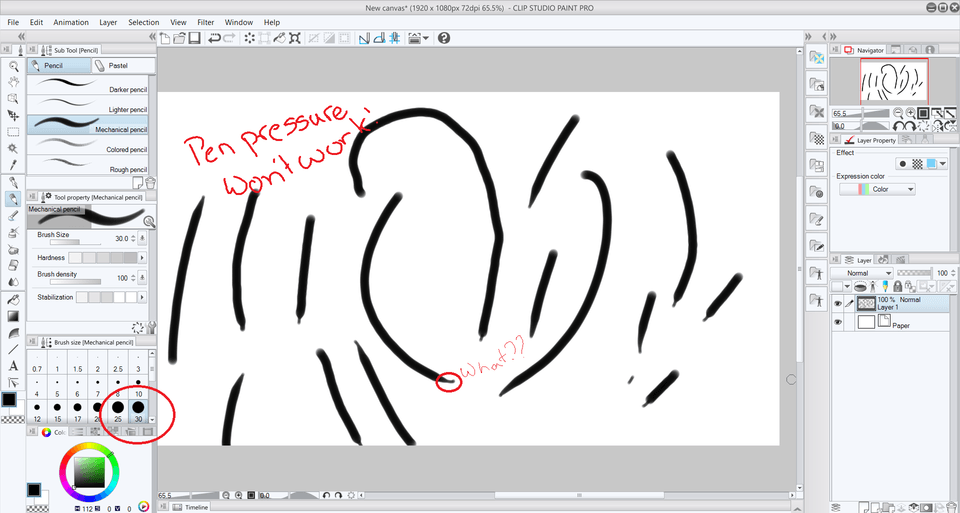Select the Pen tool in toolbox
The height and width of the screenshot is (513, 960).
(13, 182)
